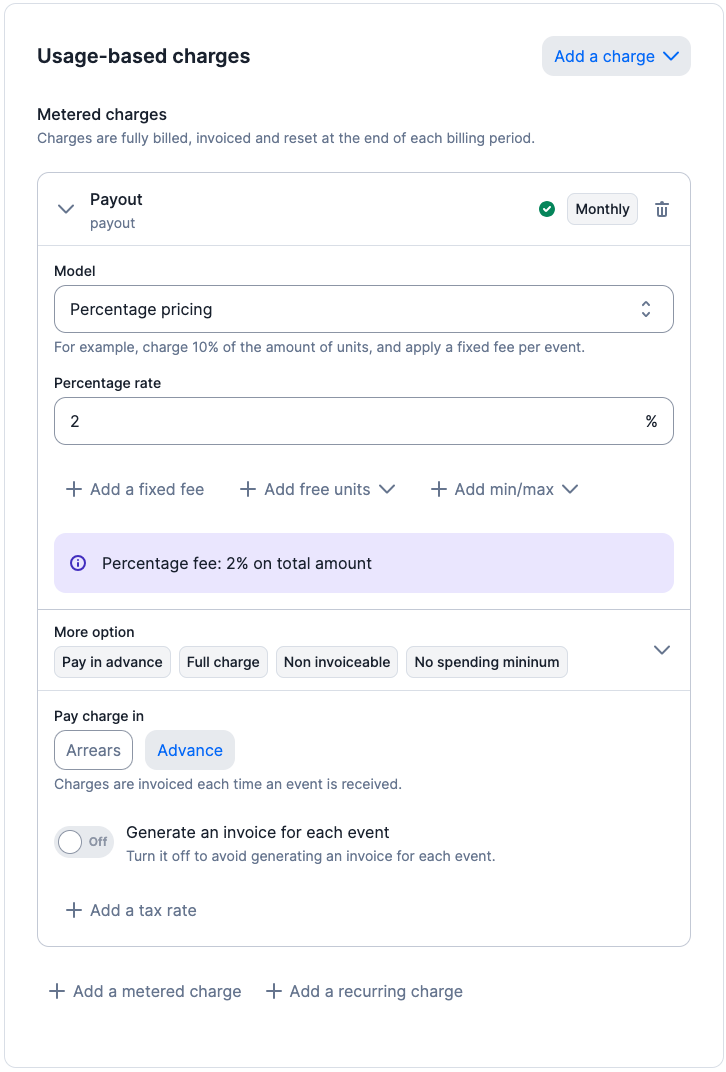This screenshot has width=726, height=1072.
Task: Delete the Payout charge with trash icon
Action: point(662,209)
